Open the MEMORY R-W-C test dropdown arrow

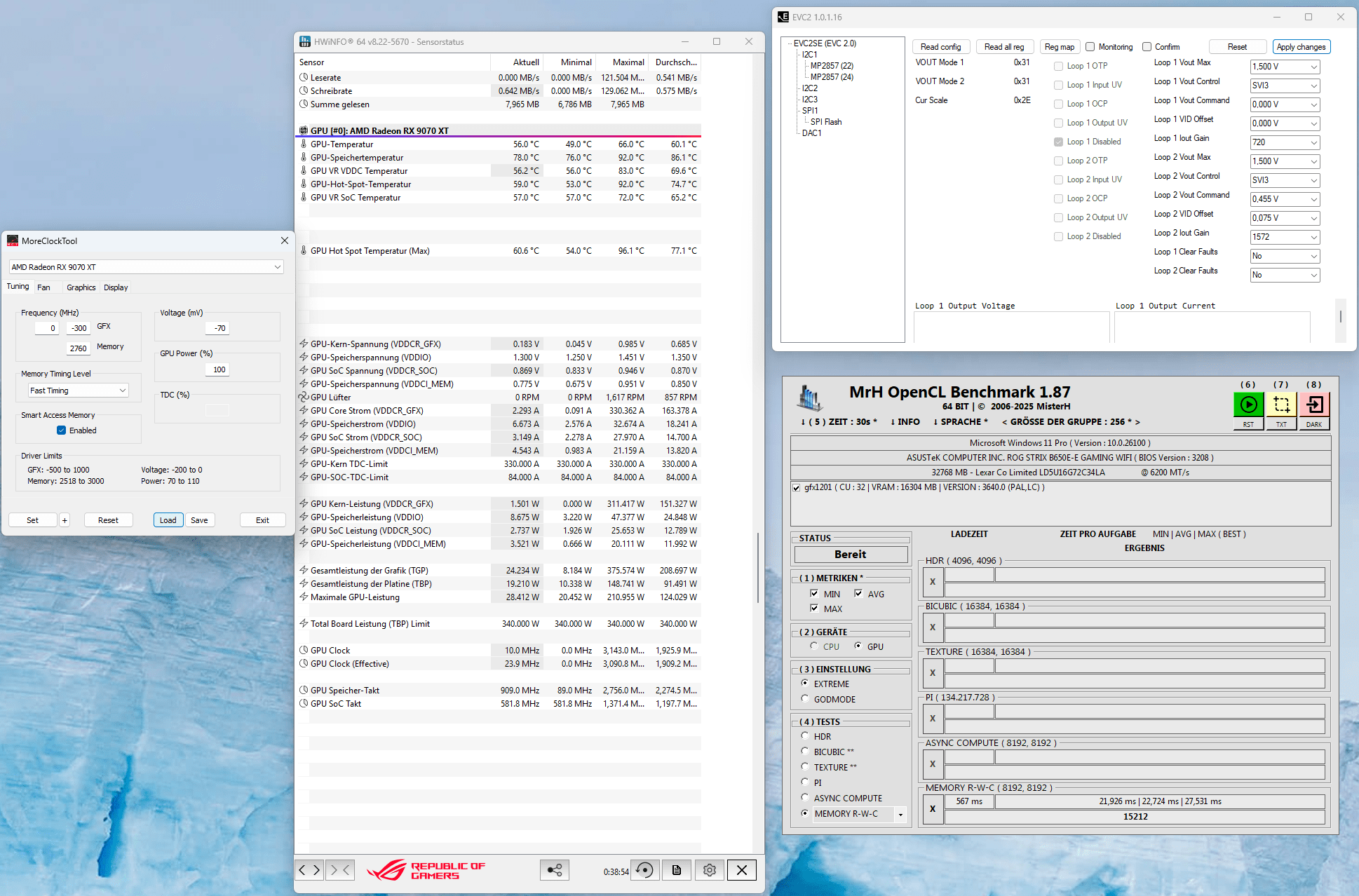(900, 815)
